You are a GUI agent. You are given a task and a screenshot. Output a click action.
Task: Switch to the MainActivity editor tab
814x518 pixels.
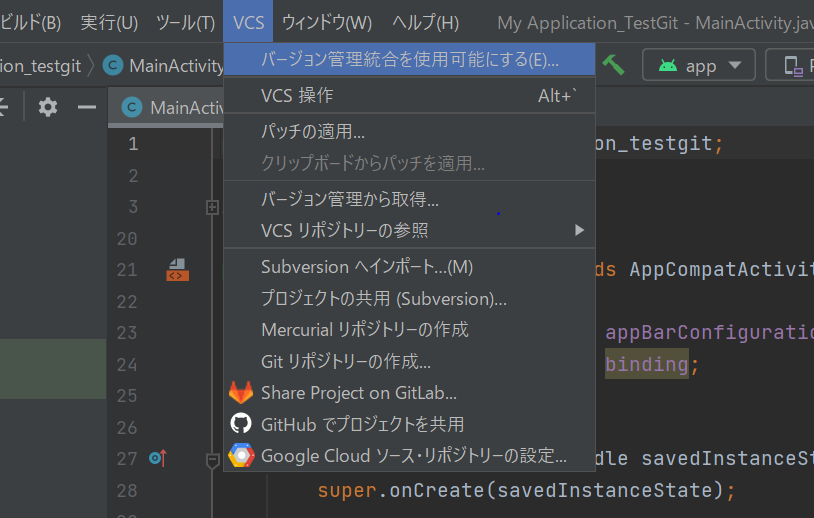[x=166, y=107]
